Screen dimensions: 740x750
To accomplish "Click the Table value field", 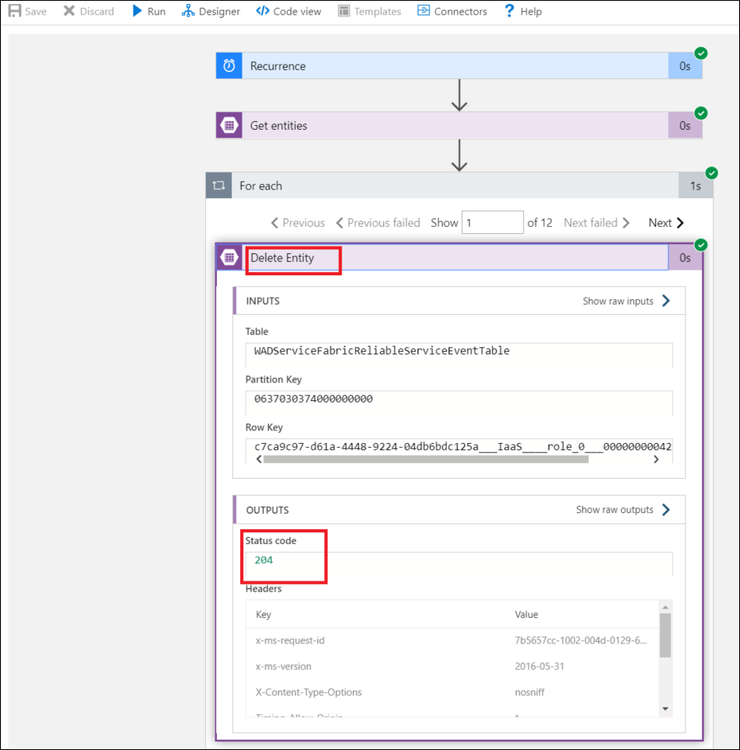I will click(x=459, y=354).
